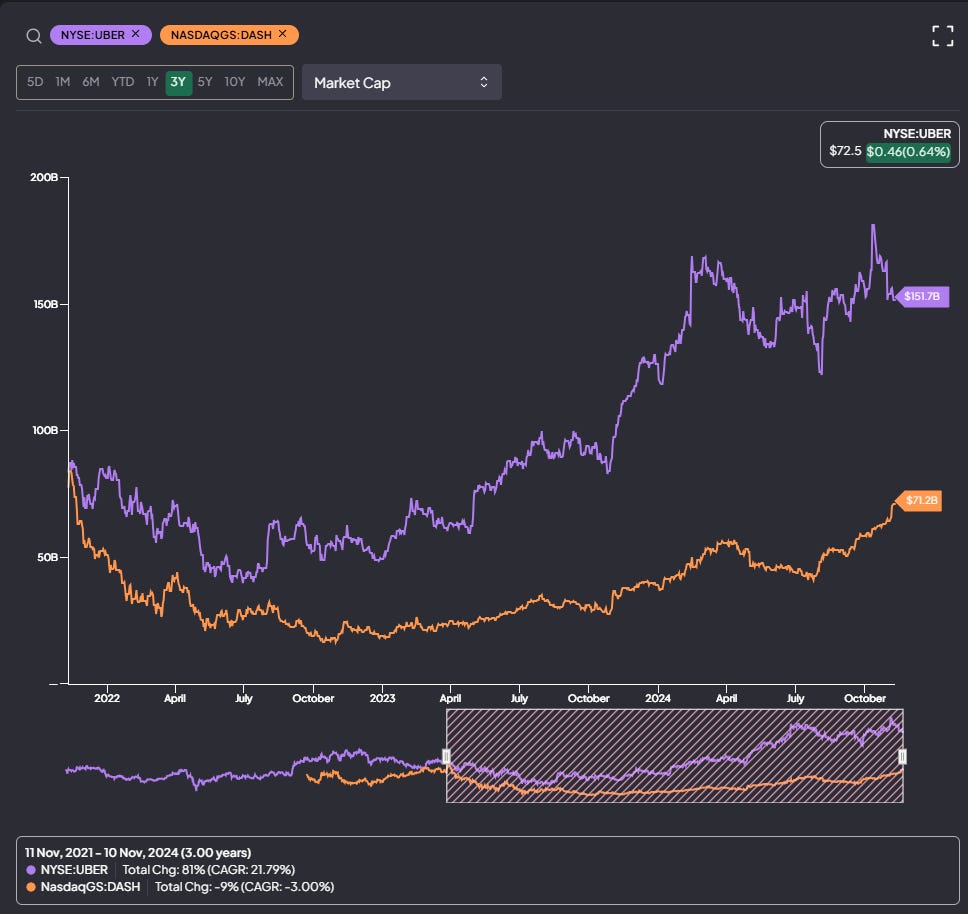
Task: Remove the NASDAQGS:DASH ticker chip
Action: coord(283,34)
